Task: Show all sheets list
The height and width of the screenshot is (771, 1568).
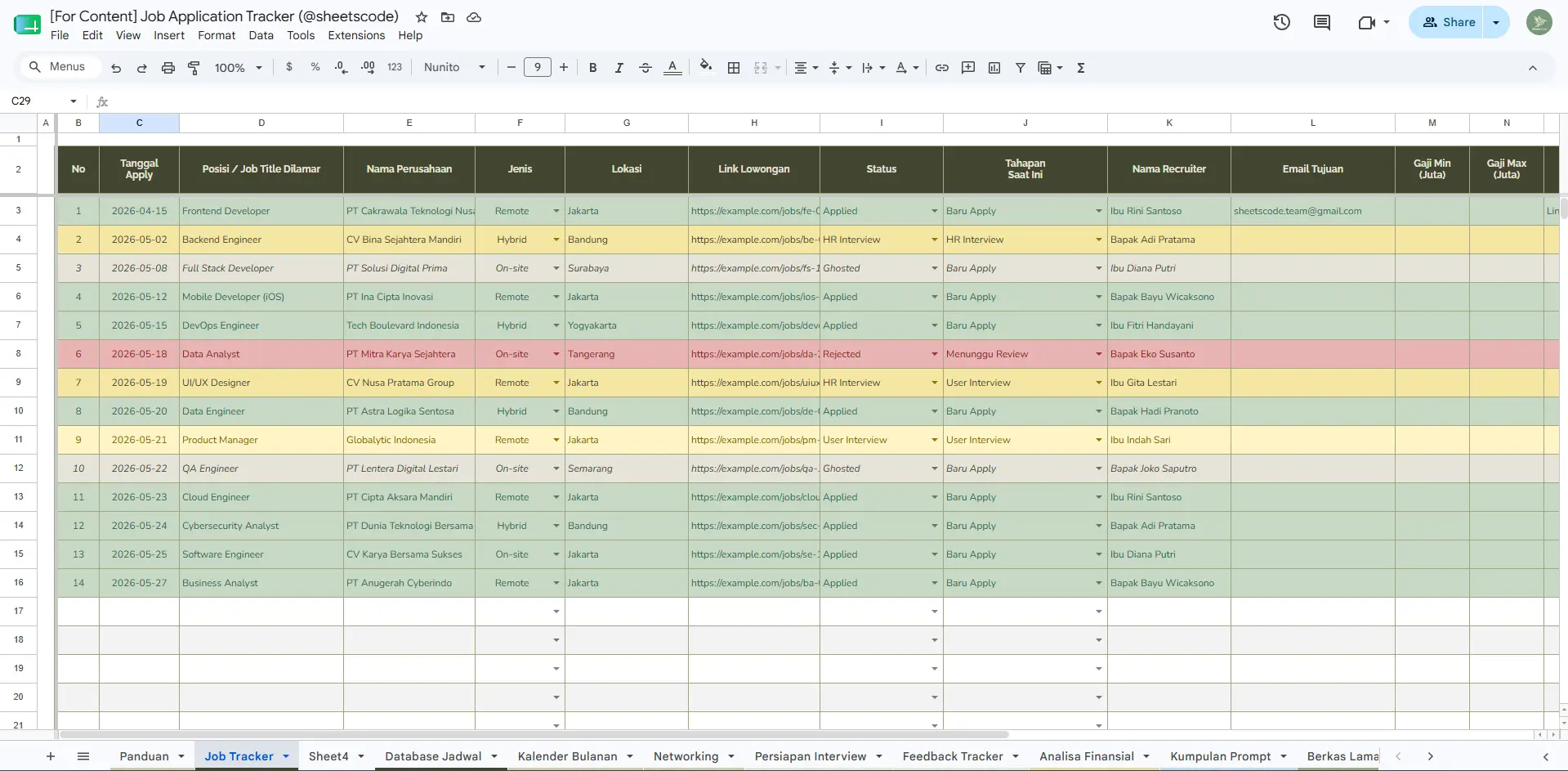Action: coord(83,756)
